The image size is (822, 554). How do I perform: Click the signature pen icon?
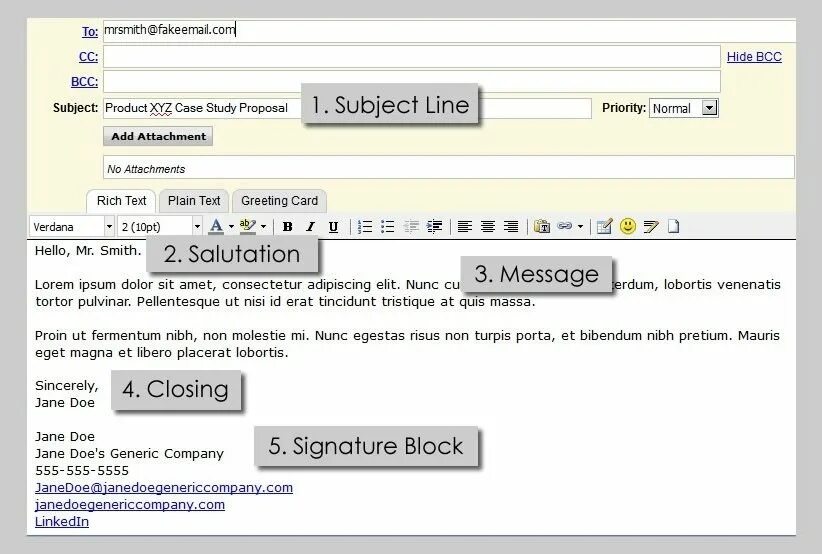coord(651,226)
